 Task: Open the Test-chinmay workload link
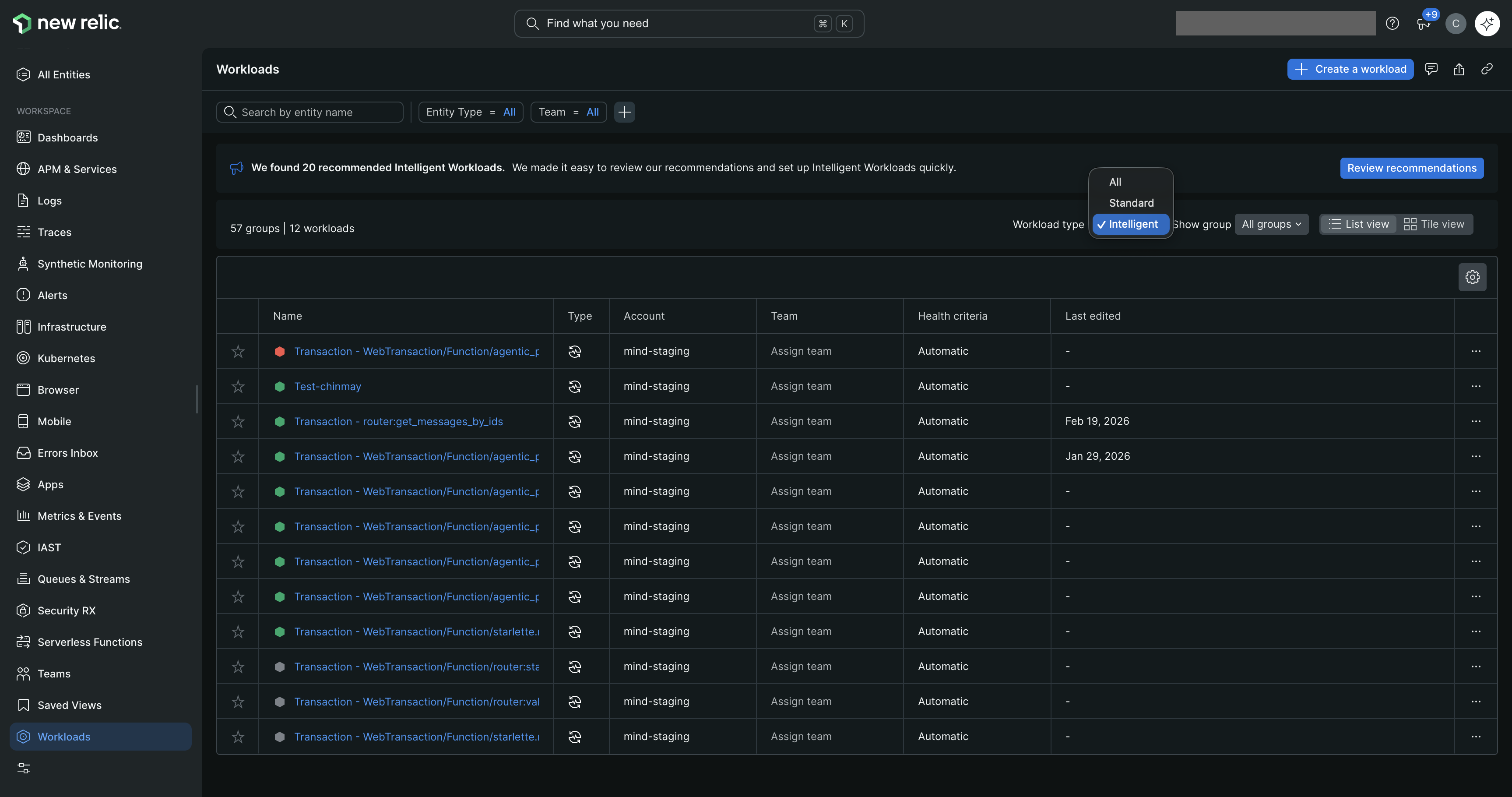pyautogui.click(x=327, y=386)
